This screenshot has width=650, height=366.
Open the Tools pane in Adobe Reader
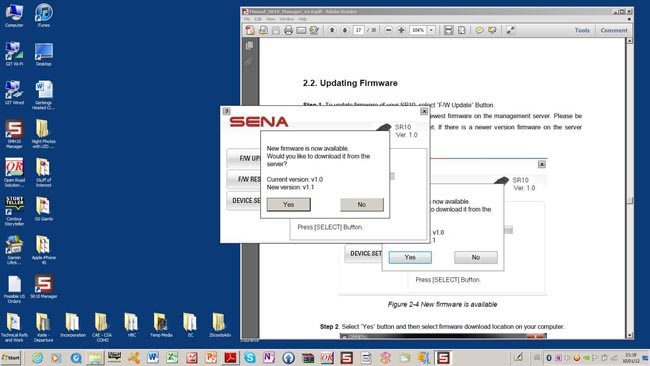click(582, 30)
